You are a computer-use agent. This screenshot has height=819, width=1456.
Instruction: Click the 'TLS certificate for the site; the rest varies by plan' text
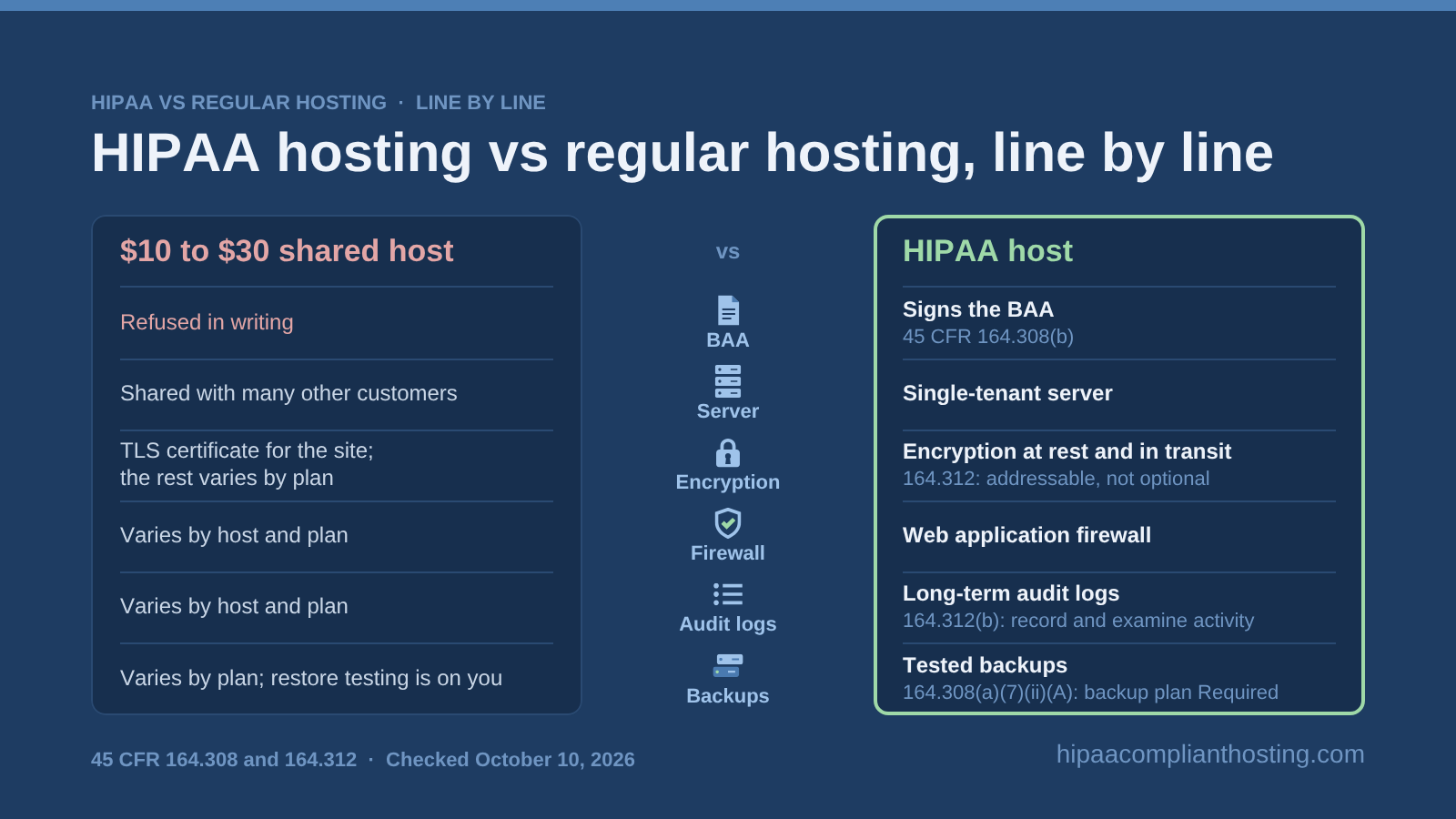pos(247,464)
